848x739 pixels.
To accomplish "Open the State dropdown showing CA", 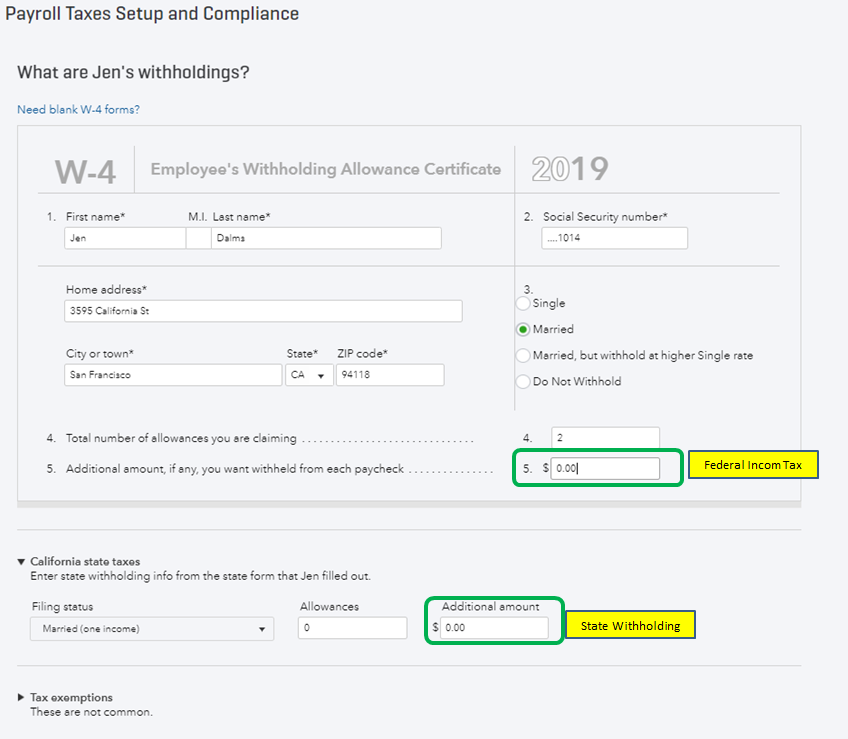I will 309,375.
